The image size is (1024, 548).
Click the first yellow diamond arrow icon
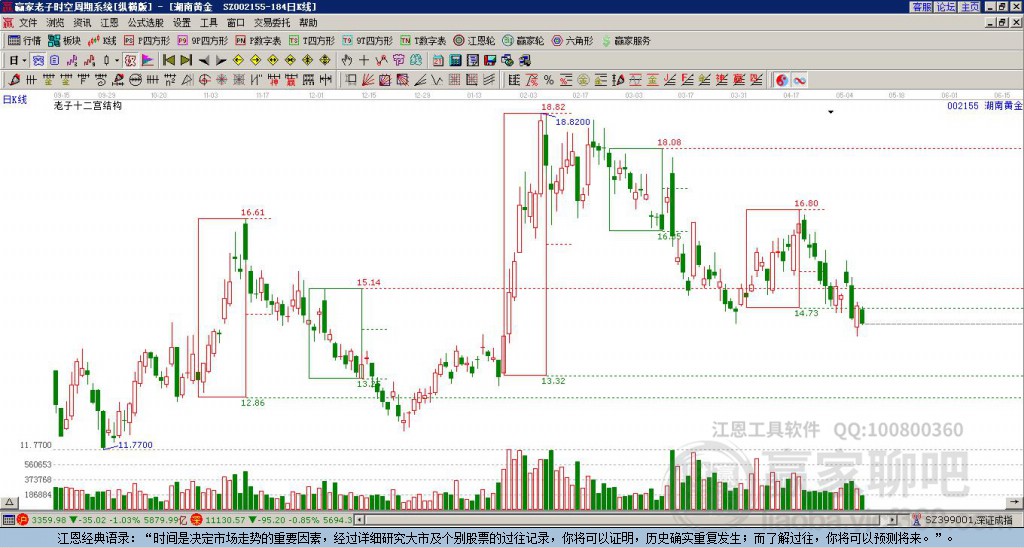[238, 61]
